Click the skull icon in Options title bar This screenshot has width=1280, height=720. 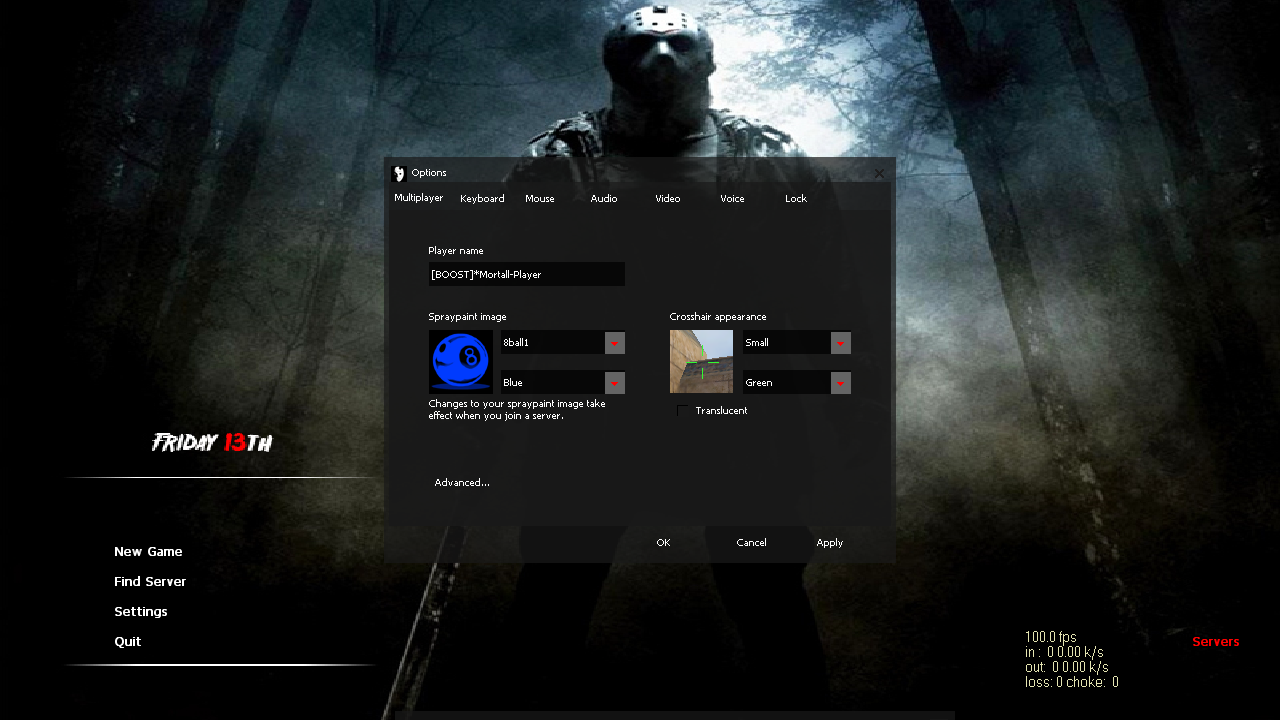tap(399, 173)
